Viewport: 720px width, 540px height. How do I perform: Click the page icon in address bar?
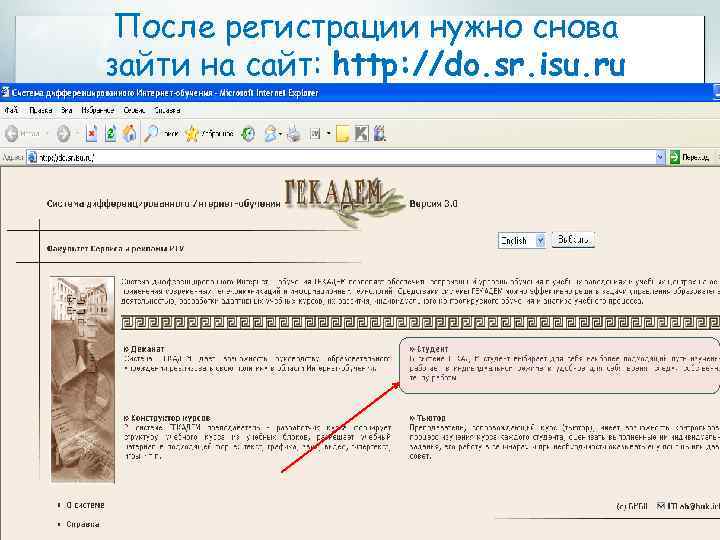click(x=33, y=158)
